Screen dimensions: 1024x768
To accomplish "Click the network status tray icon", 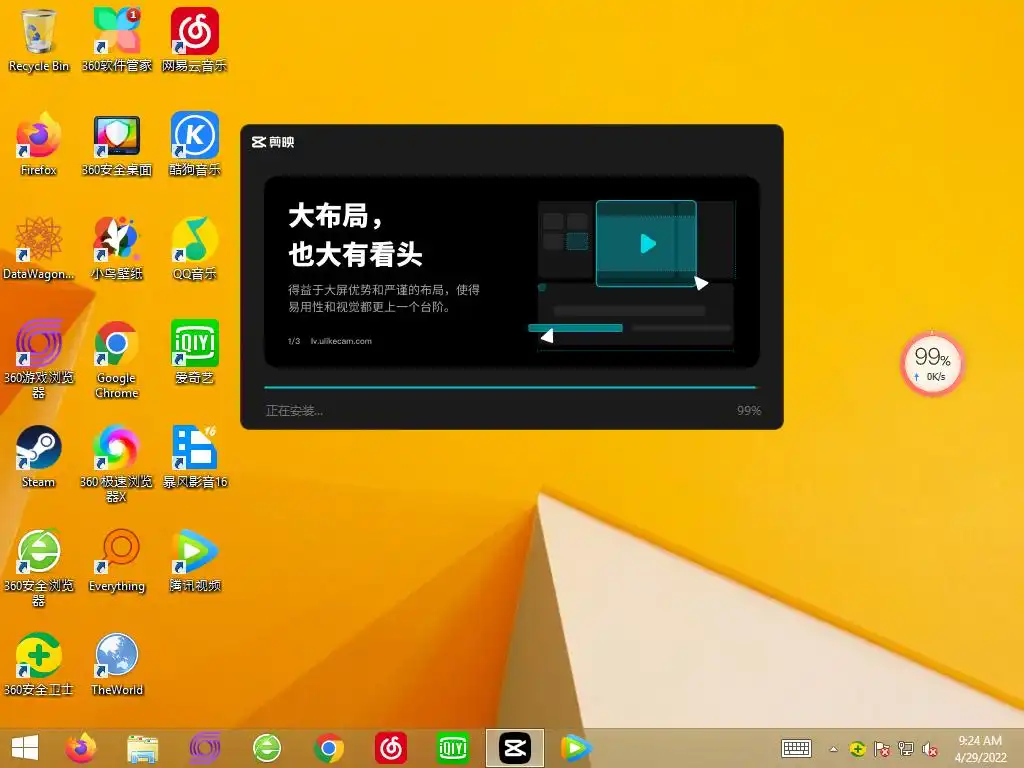I will (905, 749).
